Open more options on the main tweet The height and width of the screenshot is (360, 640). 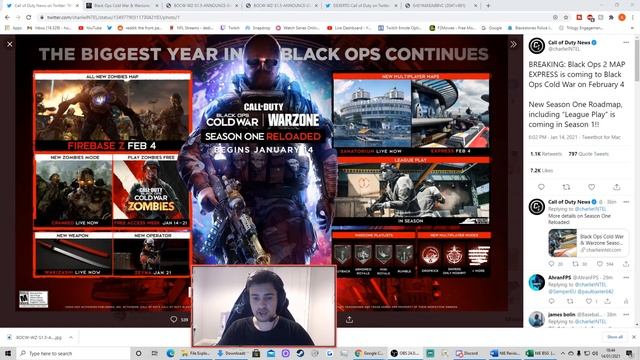[x=626, y=42]
